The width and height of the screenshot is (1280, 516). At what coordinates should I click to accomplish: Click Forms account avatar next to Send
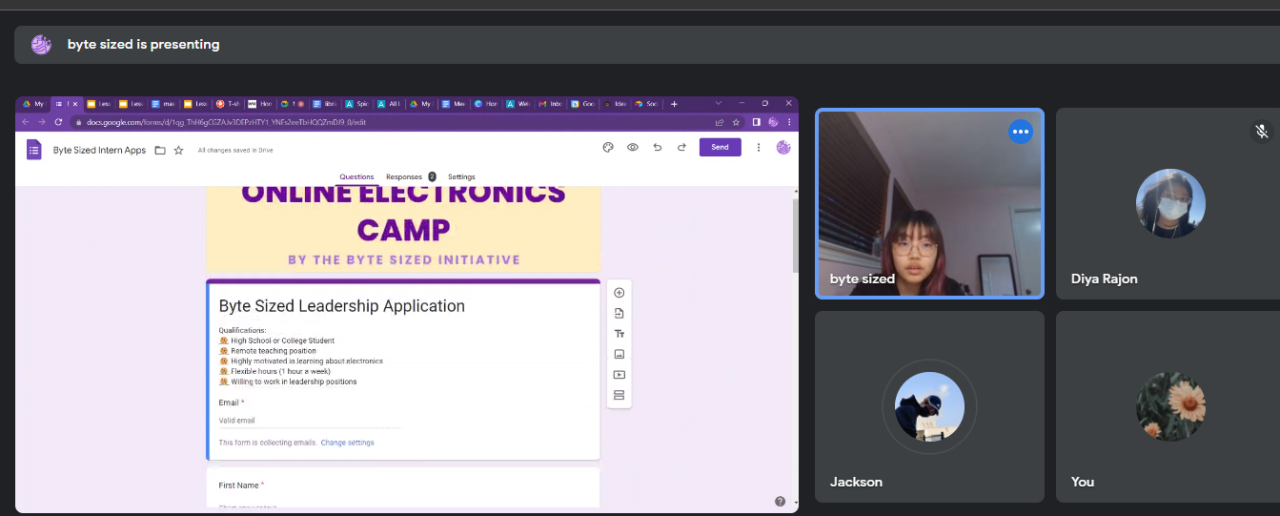[x=783, y=147]
